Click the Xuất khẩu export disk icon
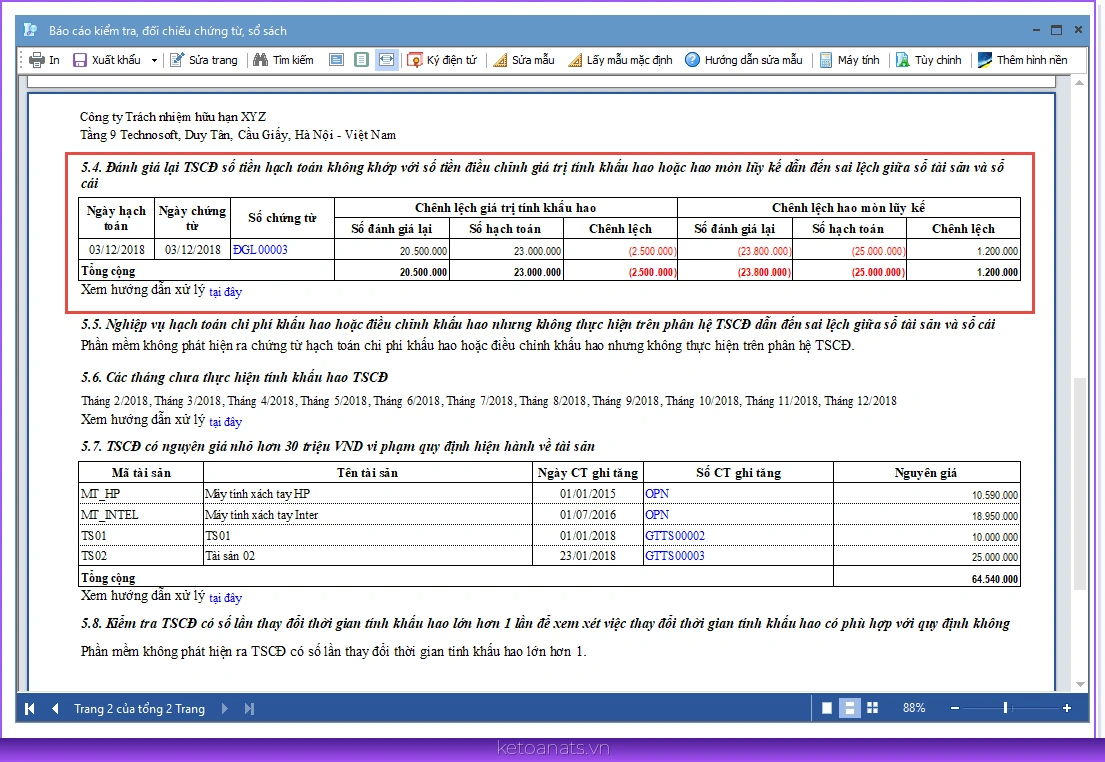This screenshot has height=762, width=1105. [80, 60]
